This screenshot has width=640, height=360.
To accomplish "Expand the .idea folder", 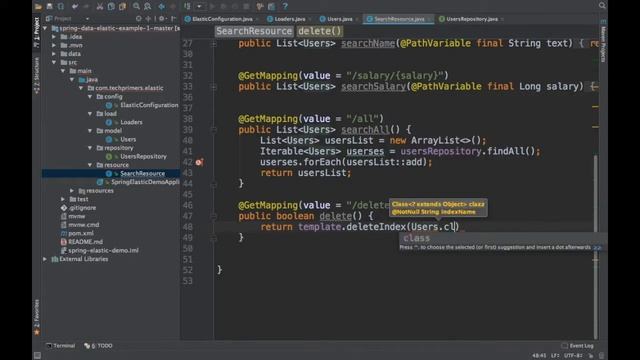I will [x=54, y=37].
